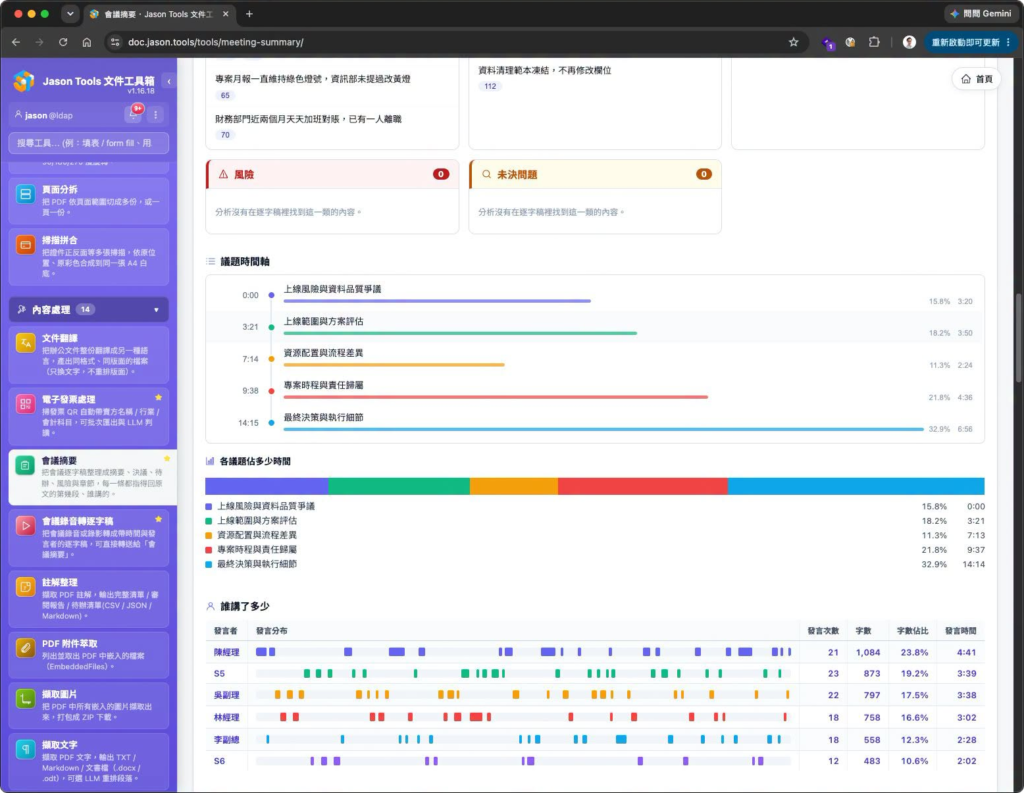This screenshot has width=1024, height=793.
Task: Toggle favorite star on 會議錄音轉逐字稿
Action: tap(159, 519)
